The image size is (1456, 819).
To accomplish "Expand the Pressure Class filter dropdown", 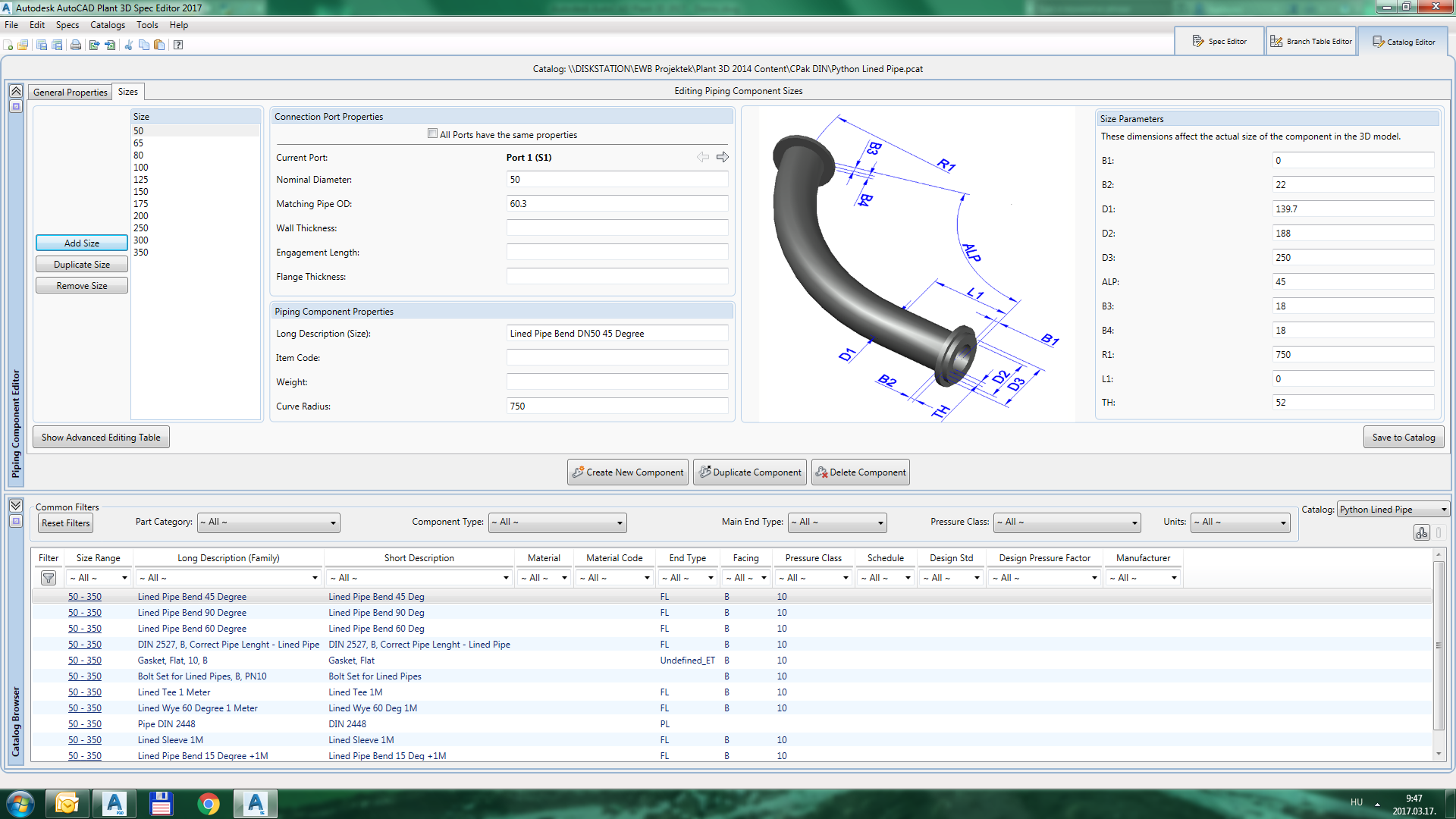I will pyautogui.click(x=1067, y=522).
